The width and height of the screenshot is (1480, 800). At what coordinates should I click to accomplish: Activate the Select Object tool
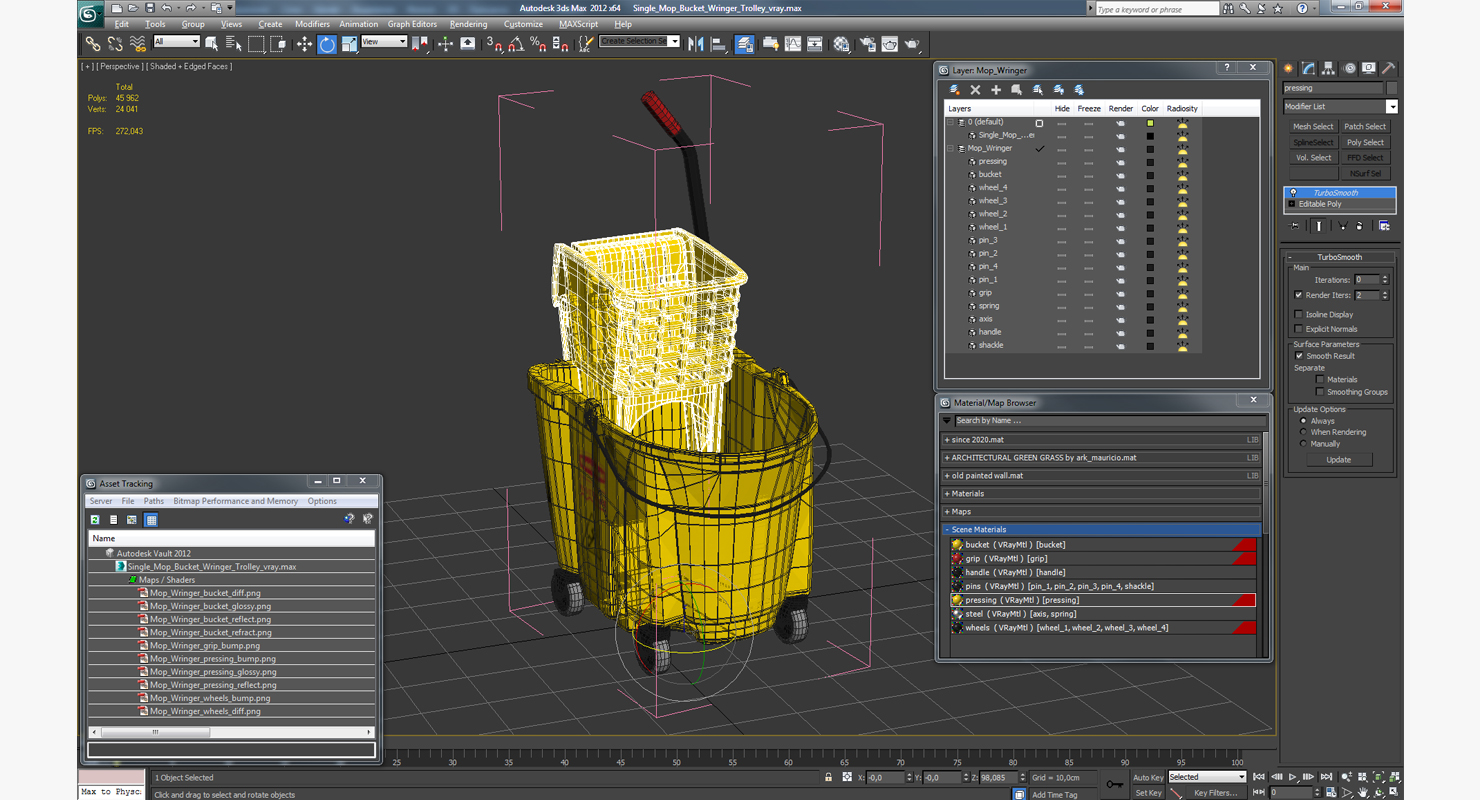tap(212, 44)
